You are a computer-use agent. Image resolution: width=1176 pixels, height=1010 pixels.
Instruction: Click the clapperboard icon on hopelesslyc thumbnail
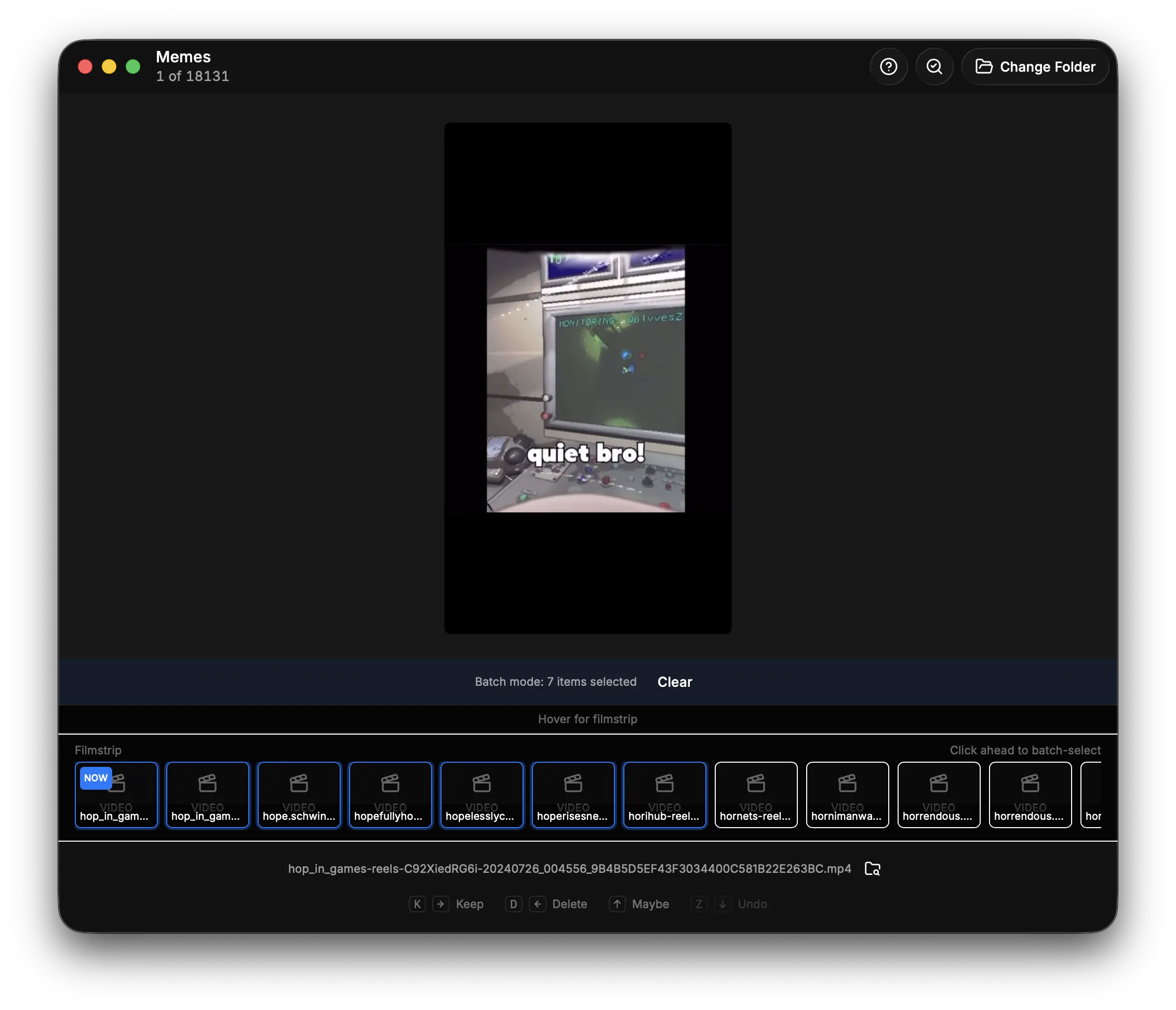pos(482,782)
